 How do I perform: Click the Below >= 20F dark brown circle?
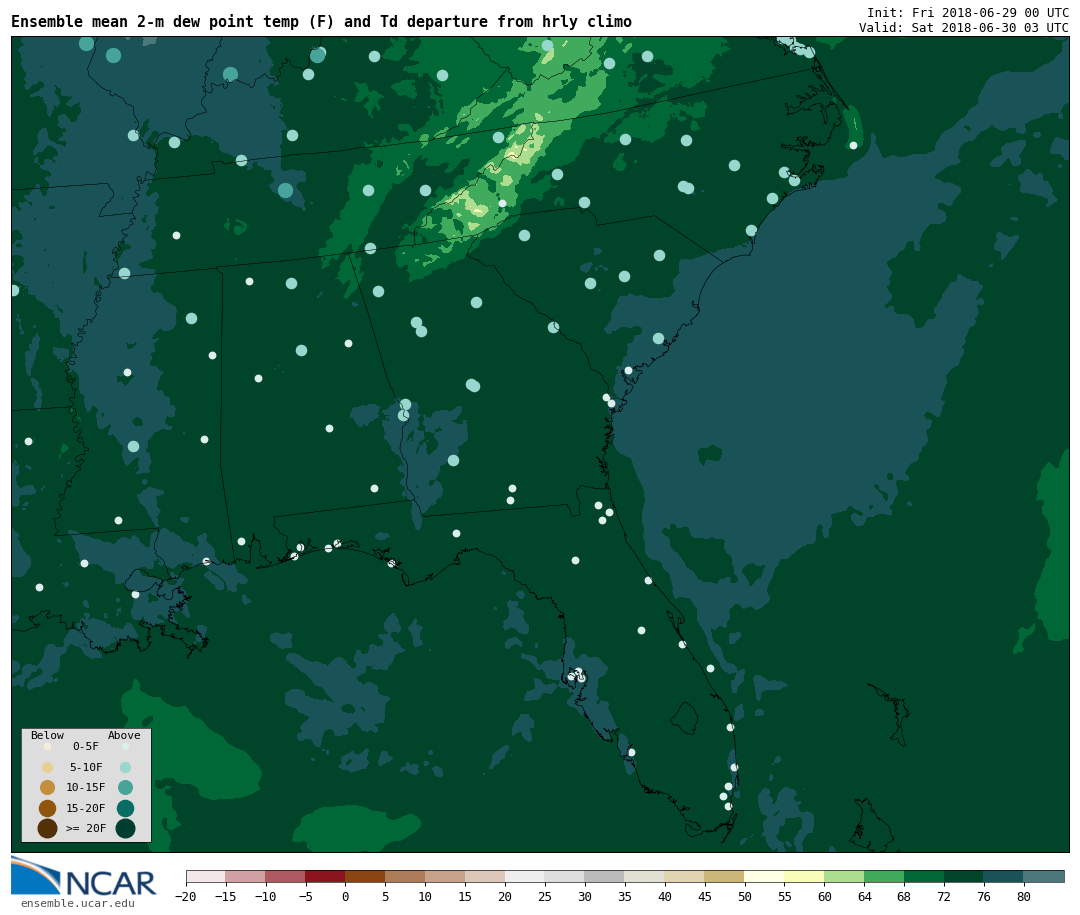(48, 828)
